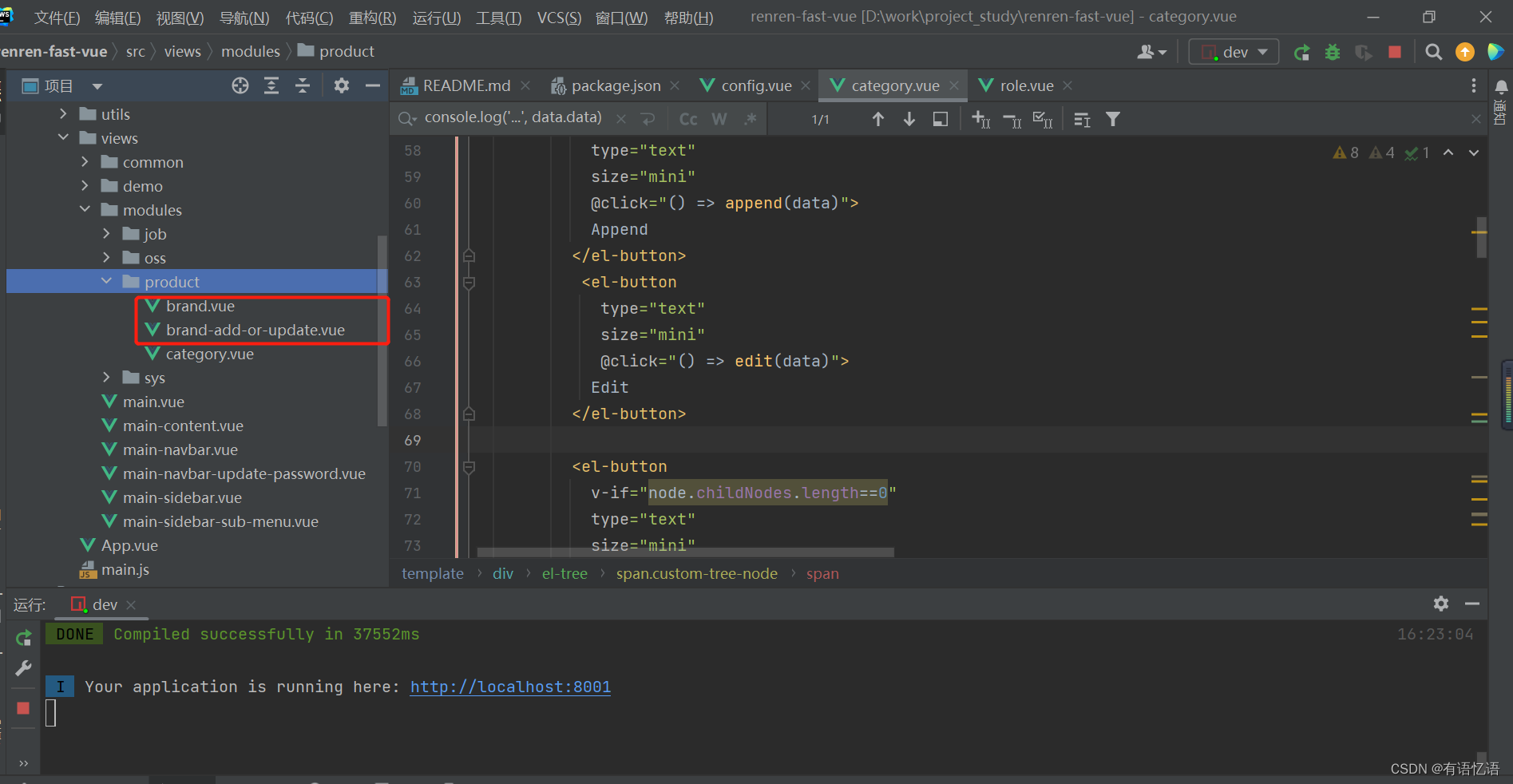Click modules in navigation path bar
The width and height of the screenshot is (1513, 784).
coord(251,51)
